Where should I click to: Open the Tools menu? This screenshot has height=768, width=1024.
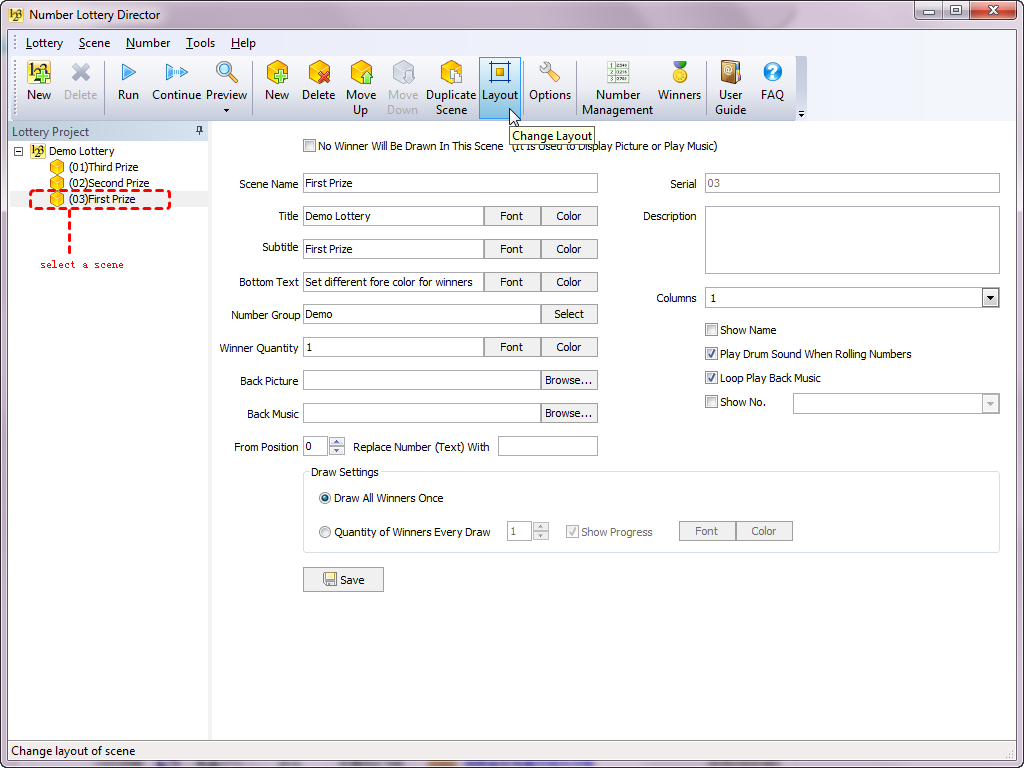click(x=200, y=43)
